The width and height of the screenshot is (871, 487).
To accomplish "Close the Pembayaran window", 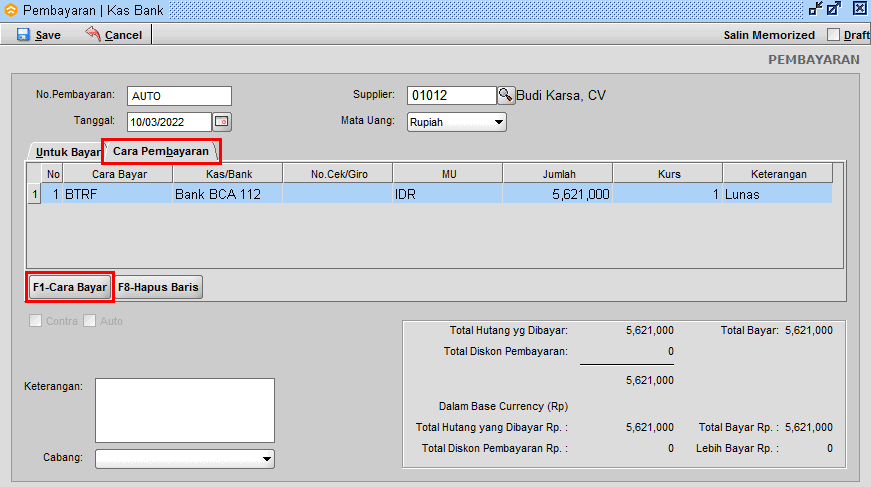I will (x=859, y=9).
